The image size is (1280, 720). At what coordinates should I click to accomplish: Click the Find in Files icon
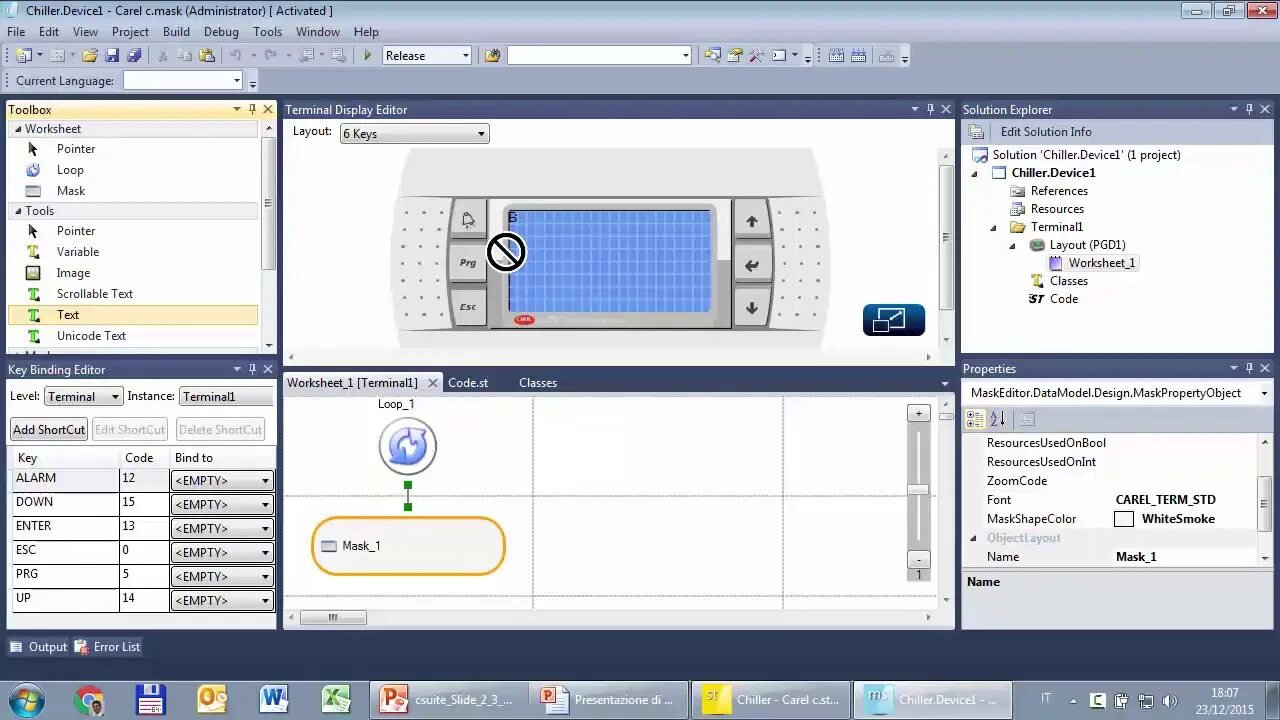(492, 56)
